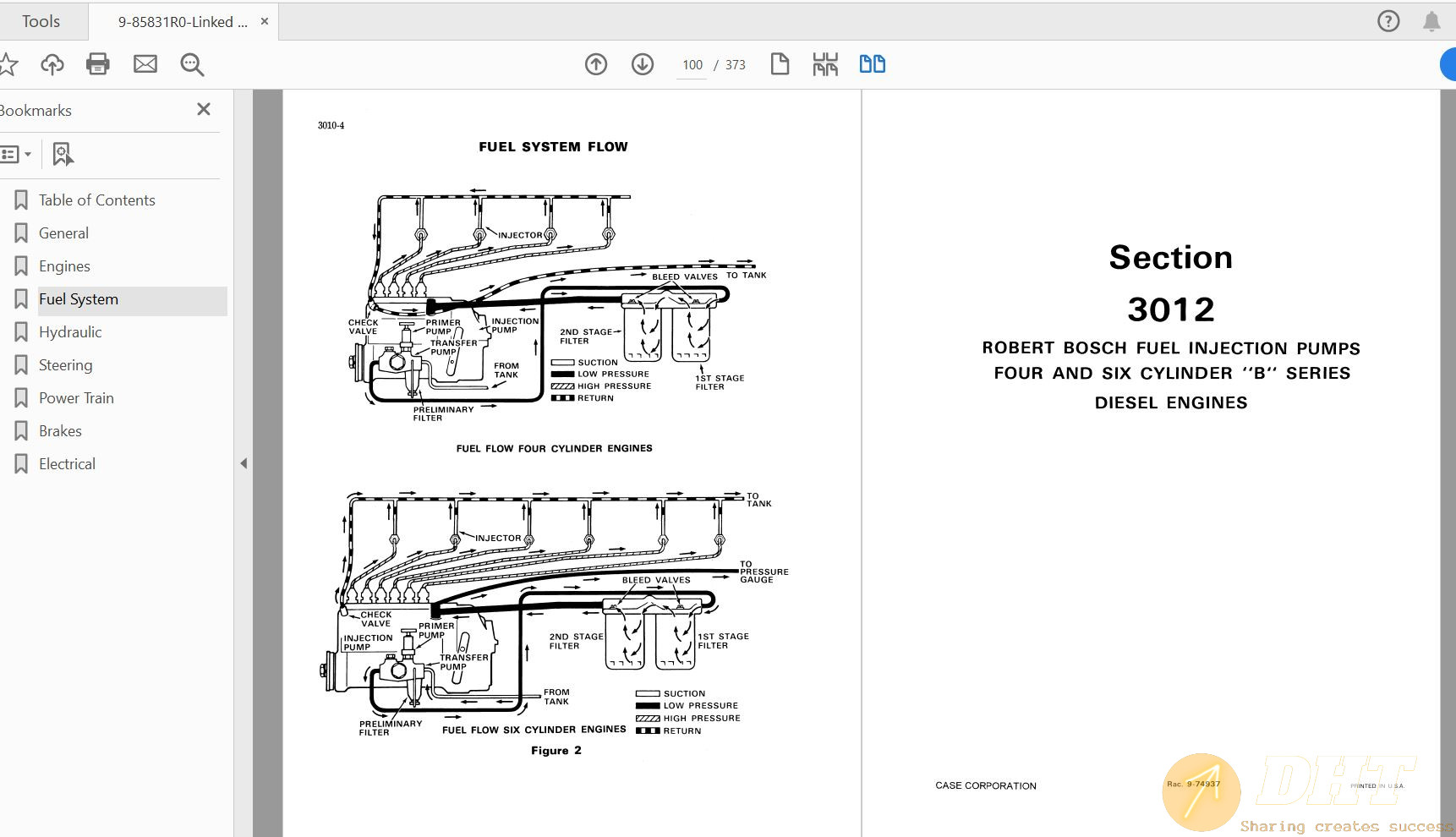Go to the next page with the down arrow
The width and height of the screenshot is (1456, 837).
click(642, 63)
